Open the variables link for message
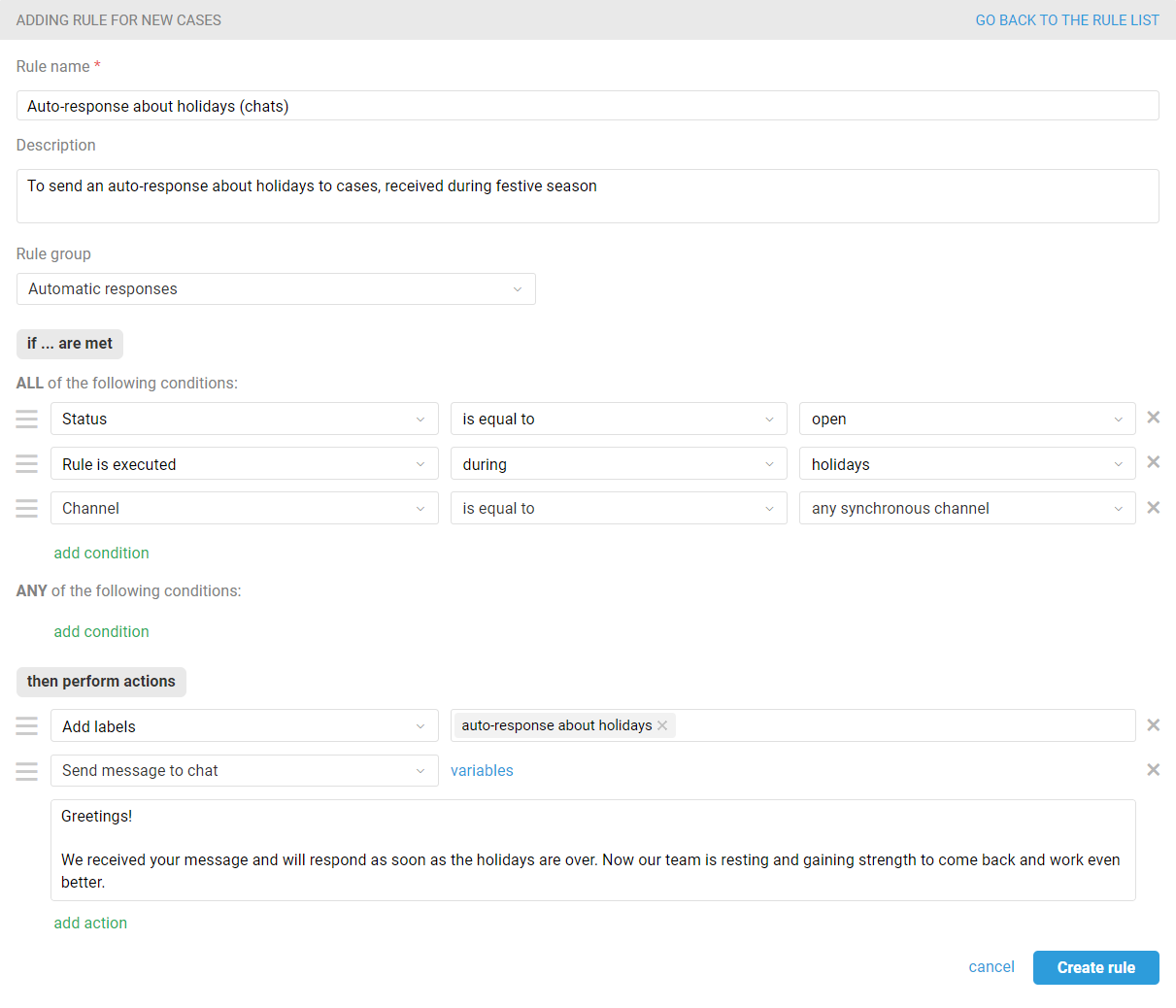This screenshot has height=1008, width=1176. tap(482, 771)
